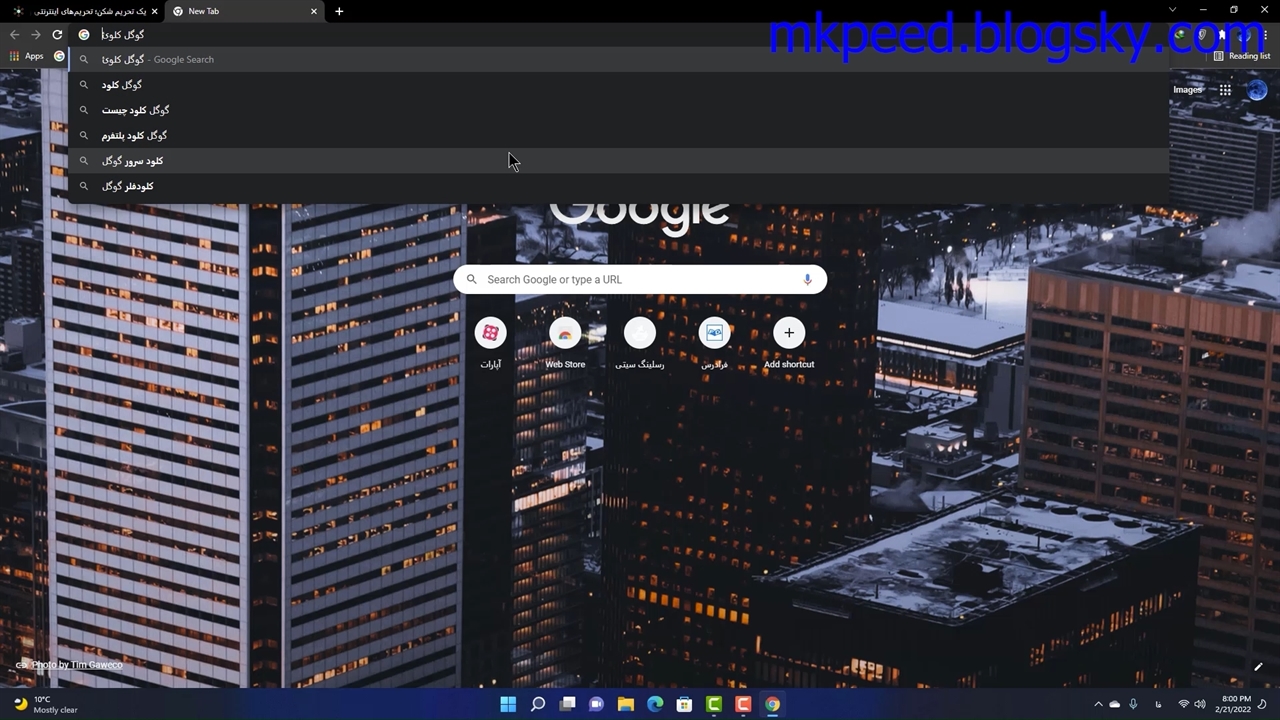The width and height of the screenshot is (1280, 720).
Task: Open the Aparat shortcut tile
Action: (x=490, y=334)
